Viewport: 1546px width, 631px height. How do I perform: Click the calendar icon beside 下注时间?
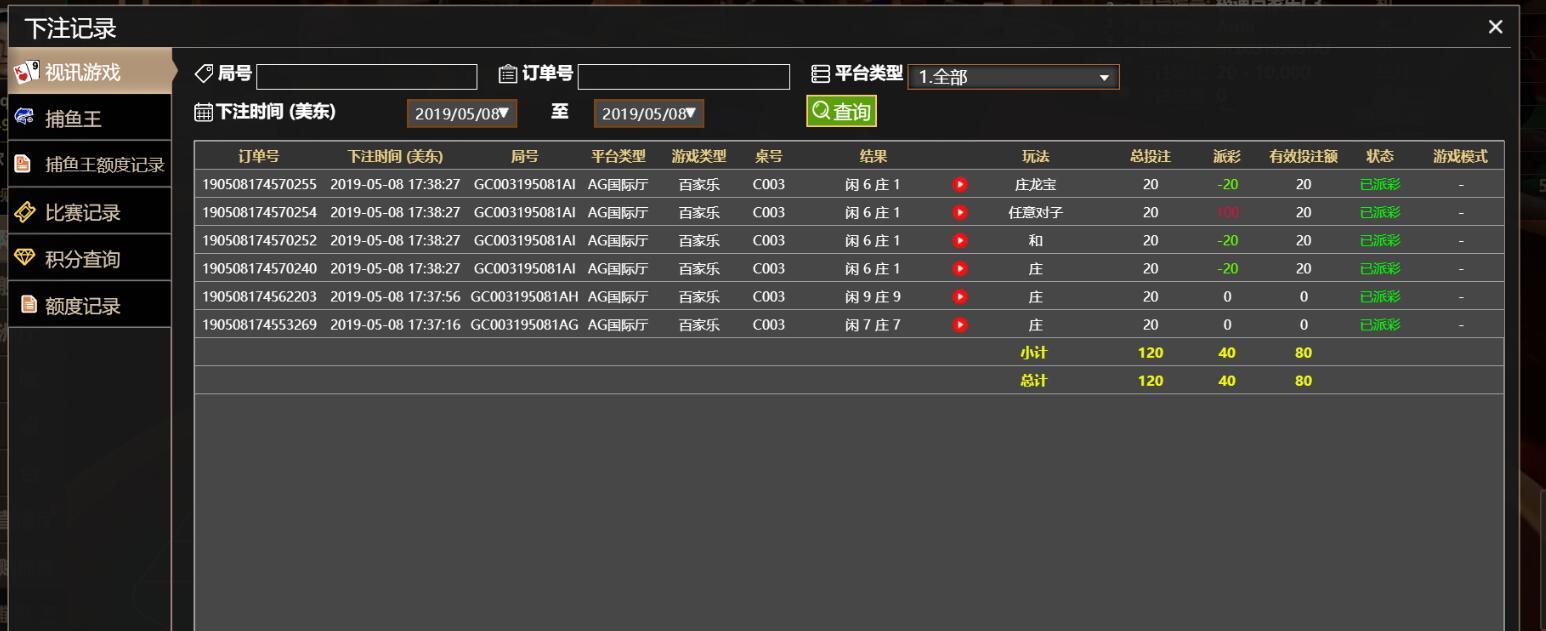[x=202, y=113]
